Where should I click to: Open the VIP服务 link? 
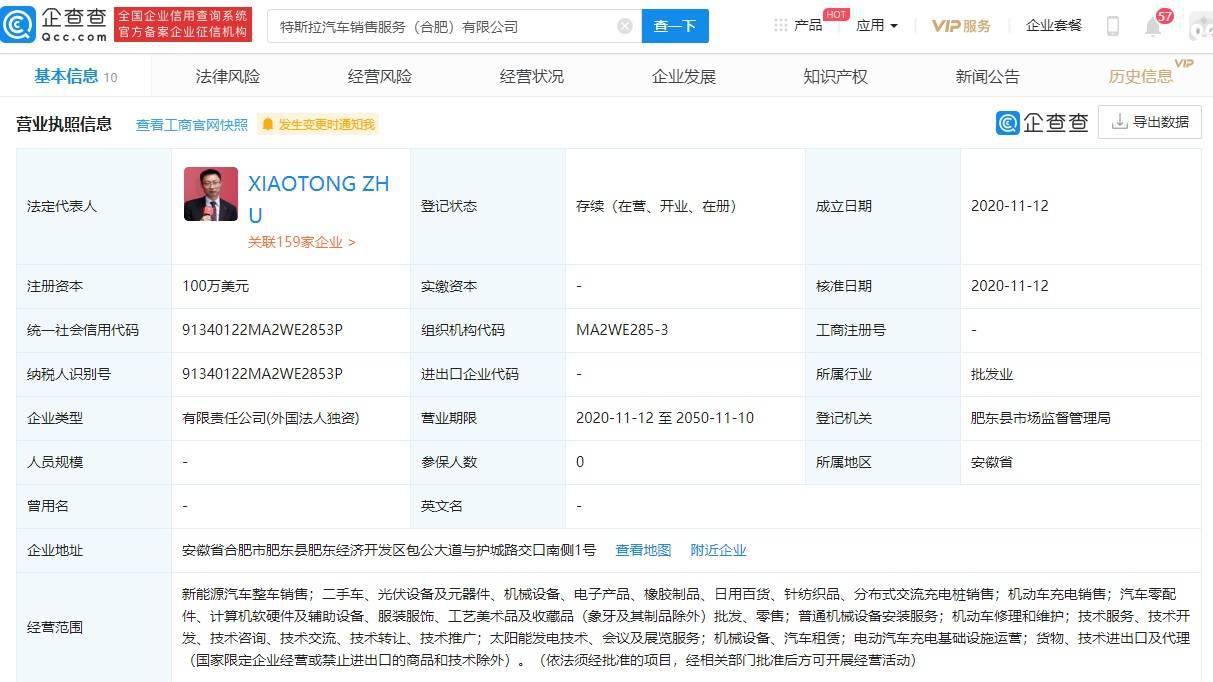pyautogui.click(x=961, y=26)
